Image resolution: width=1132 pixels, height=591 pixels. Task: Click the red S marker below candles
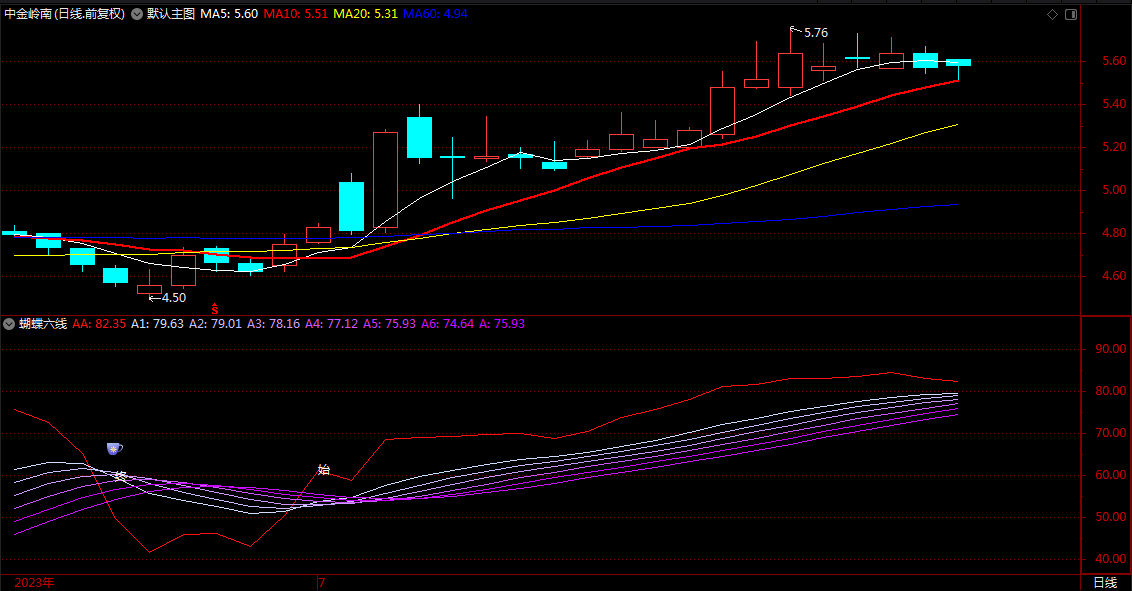(214, 310)
